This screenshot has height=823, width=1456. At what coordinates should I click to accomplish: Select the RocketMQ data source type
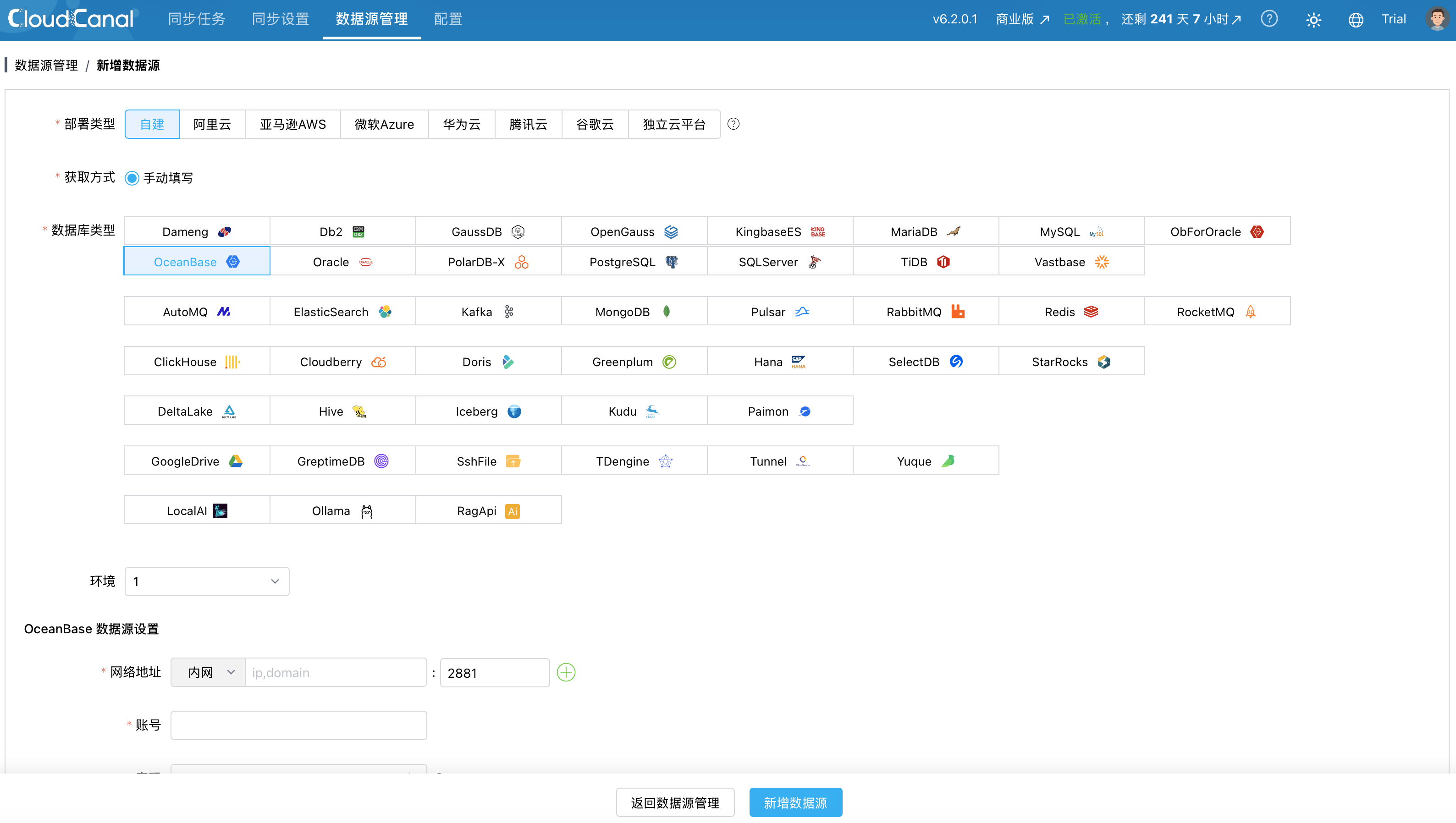click(1218, 312)
